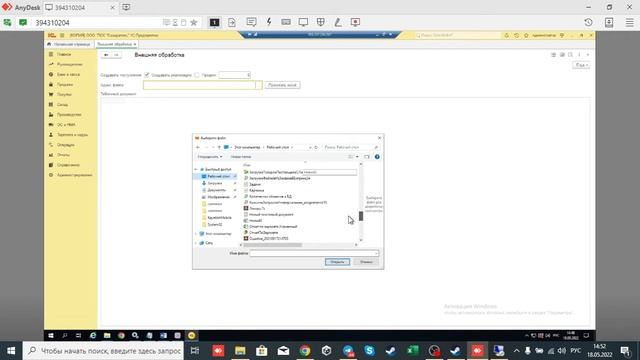The height and width of the screenshot is (360, 640).
Task: Open Упорядочить dropdown in file dialog
Action: point(210,157)
